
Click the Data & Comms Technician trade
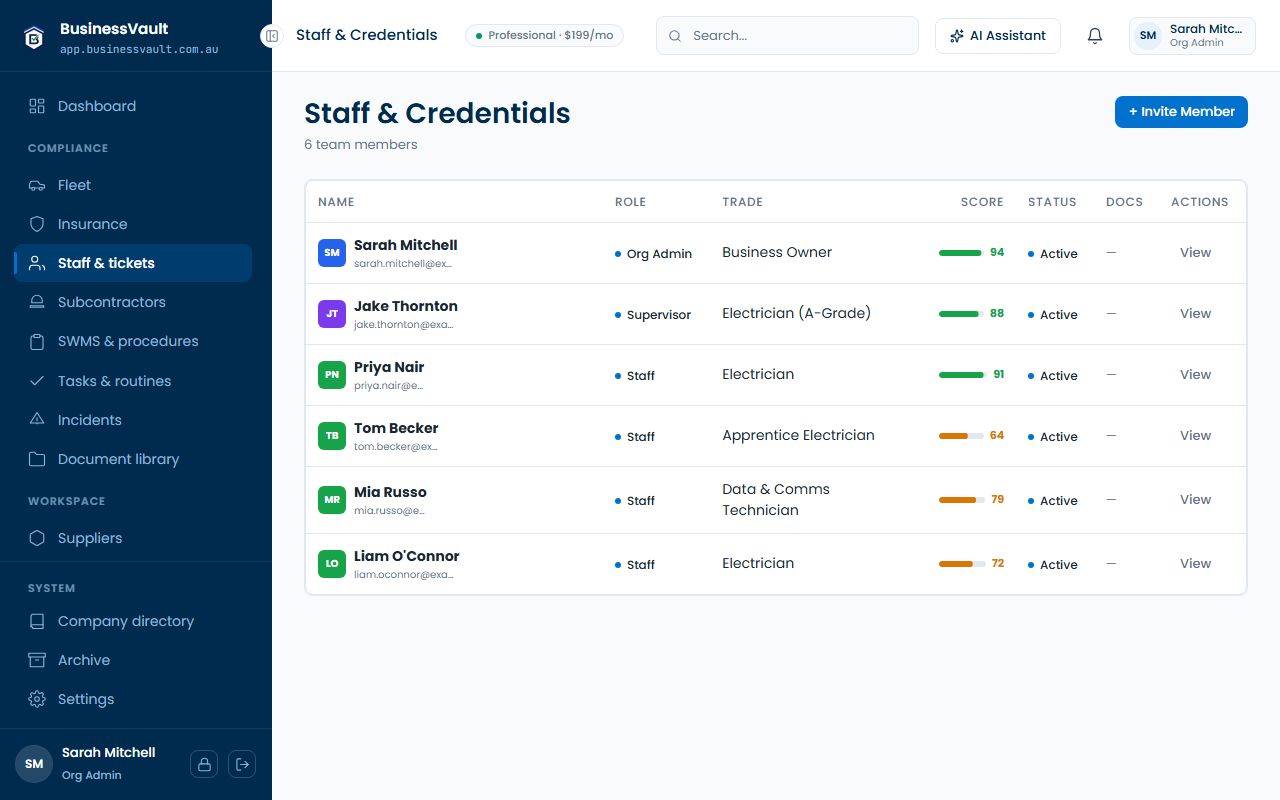[776, 500]
